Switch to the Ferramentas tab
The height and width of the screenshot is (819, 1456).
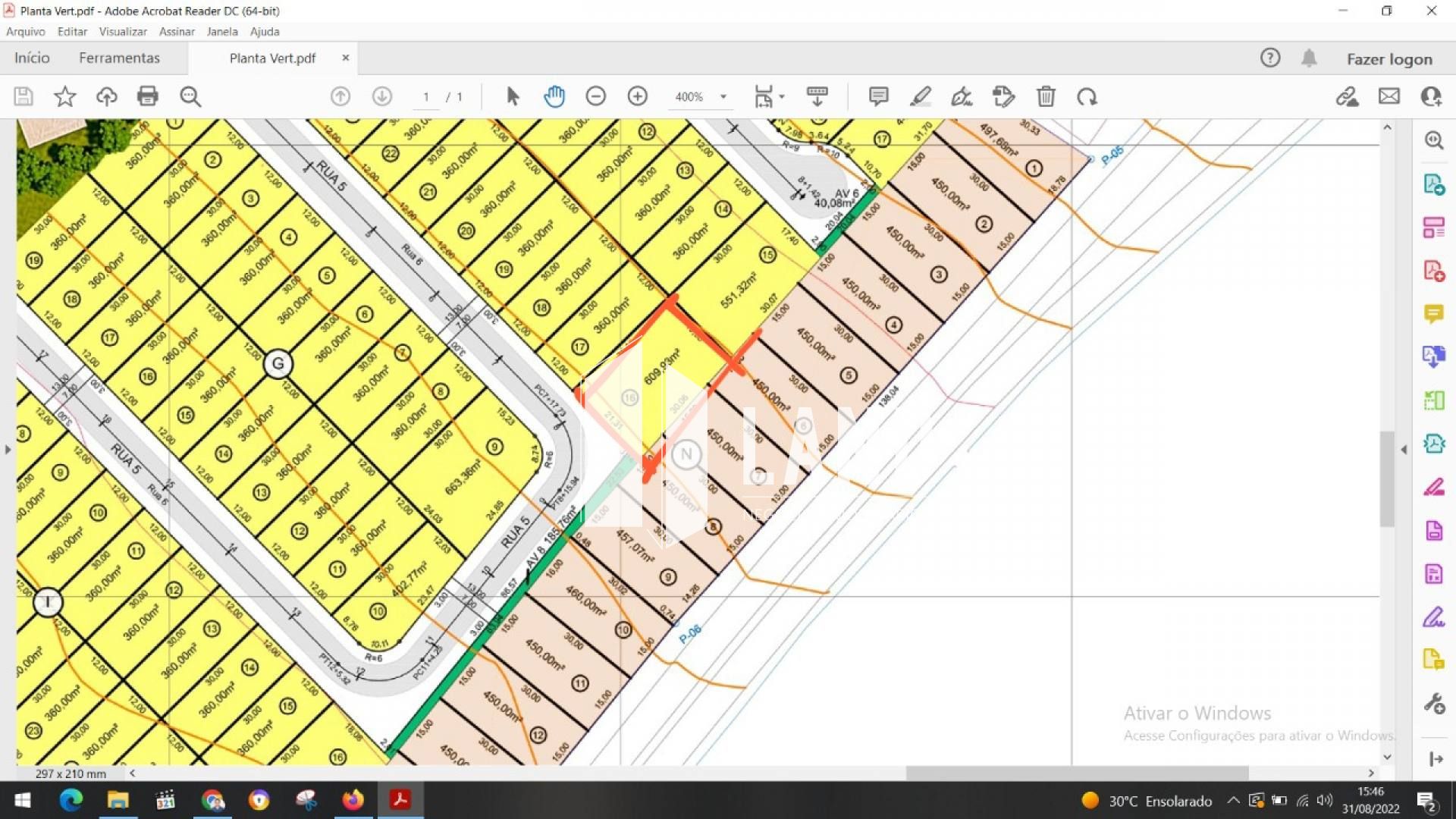pos(119,58)
